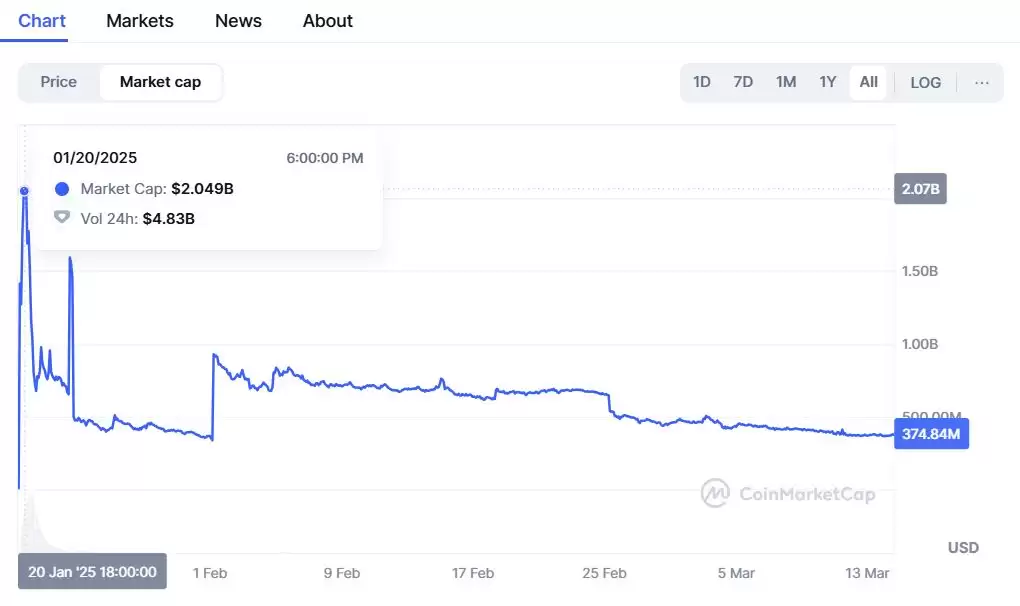Screen dimensions: 1020x606
Task: Switch chart to Price view
Action: click(58, 82)
